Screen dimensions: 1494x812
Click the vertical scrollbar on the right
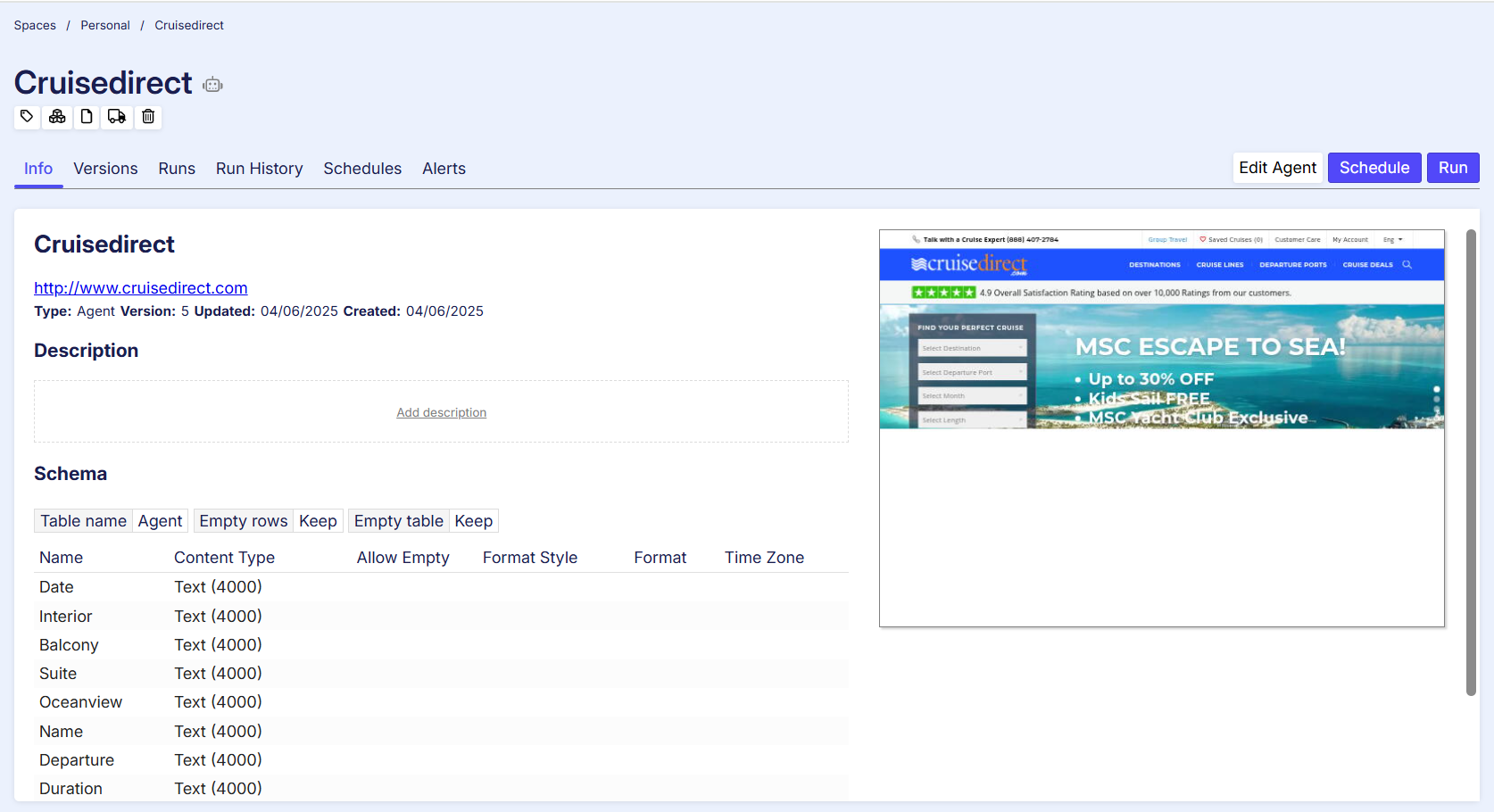1471,462
